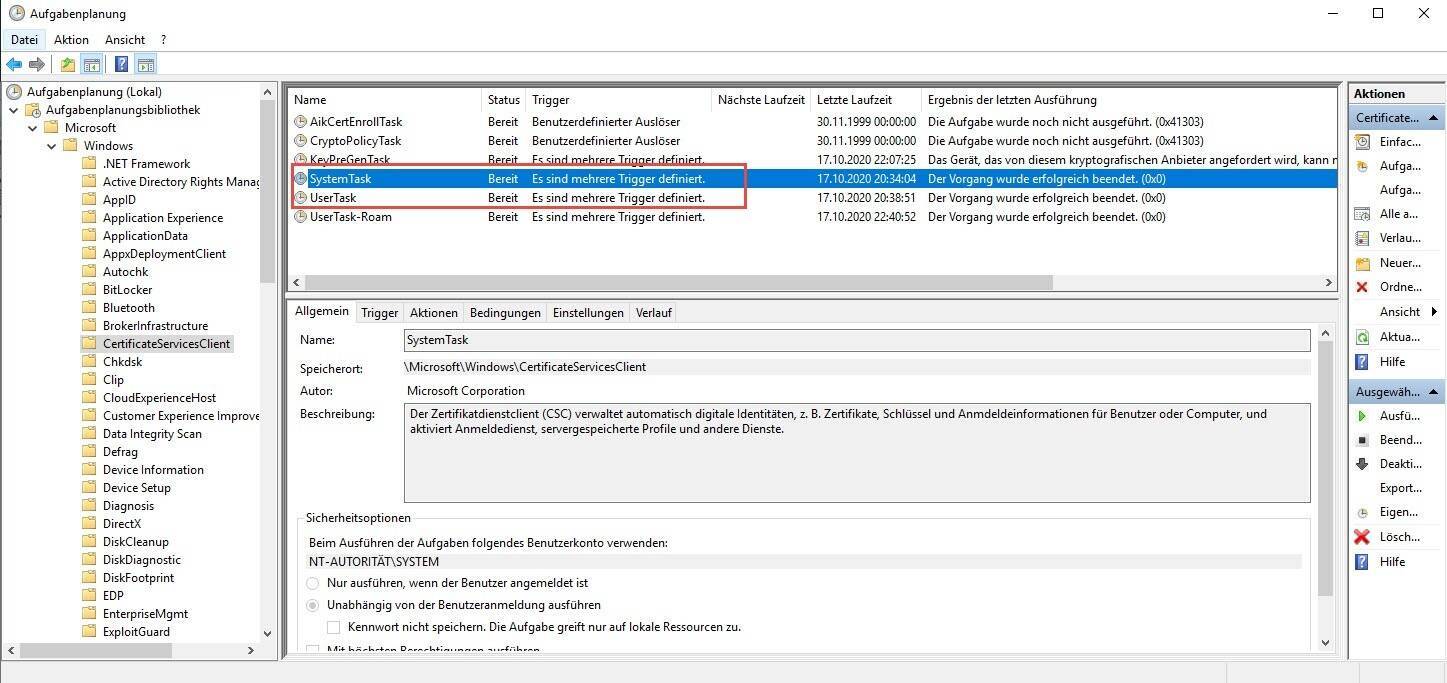The height and width of the screenshot is (683, 1447).
Task: Select 'Unabhängig von der Benutzeranmeldung ausführen' option
Action: [313, 605]
